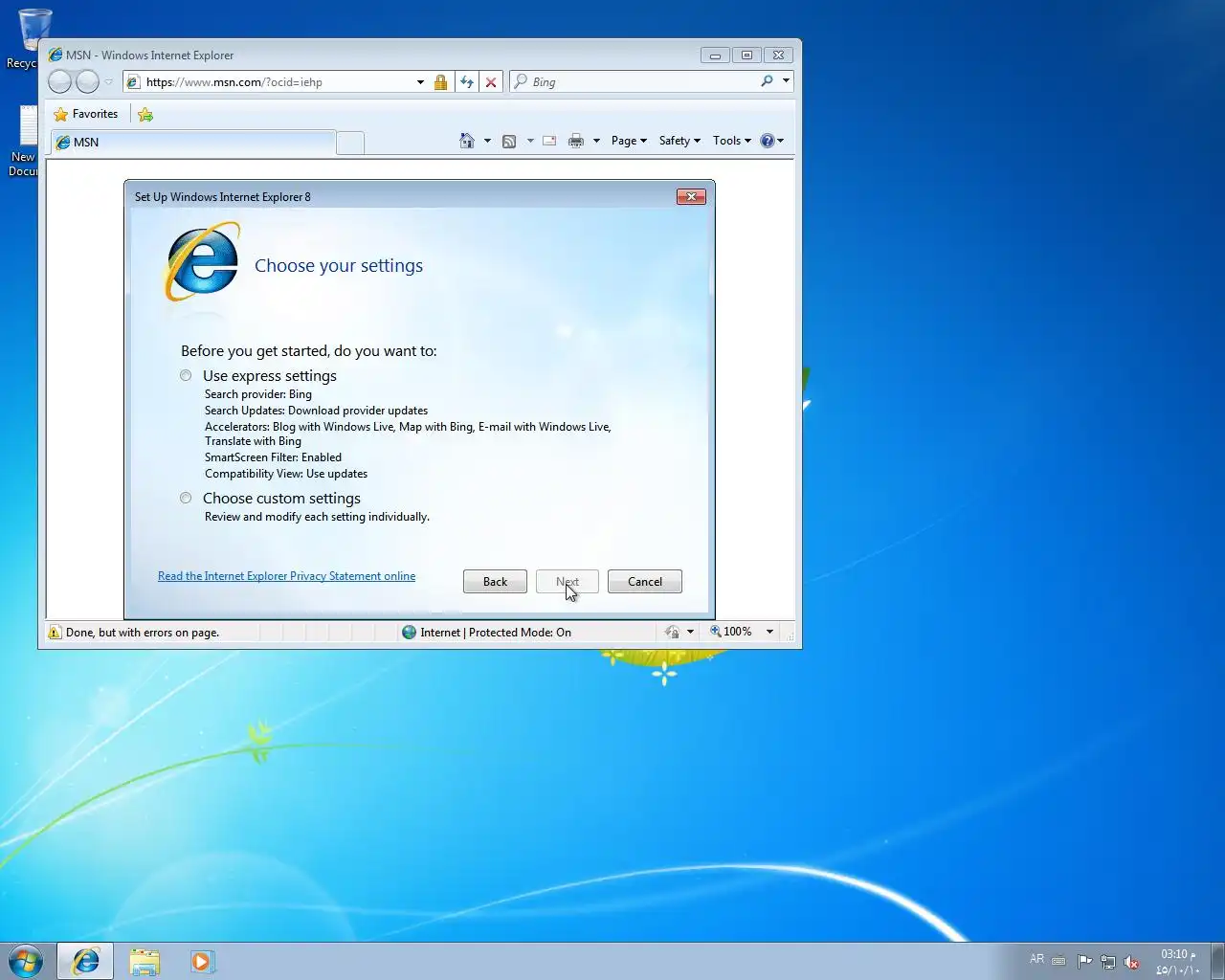Click the RSS Feeds icon

click(x=509, y=141)
